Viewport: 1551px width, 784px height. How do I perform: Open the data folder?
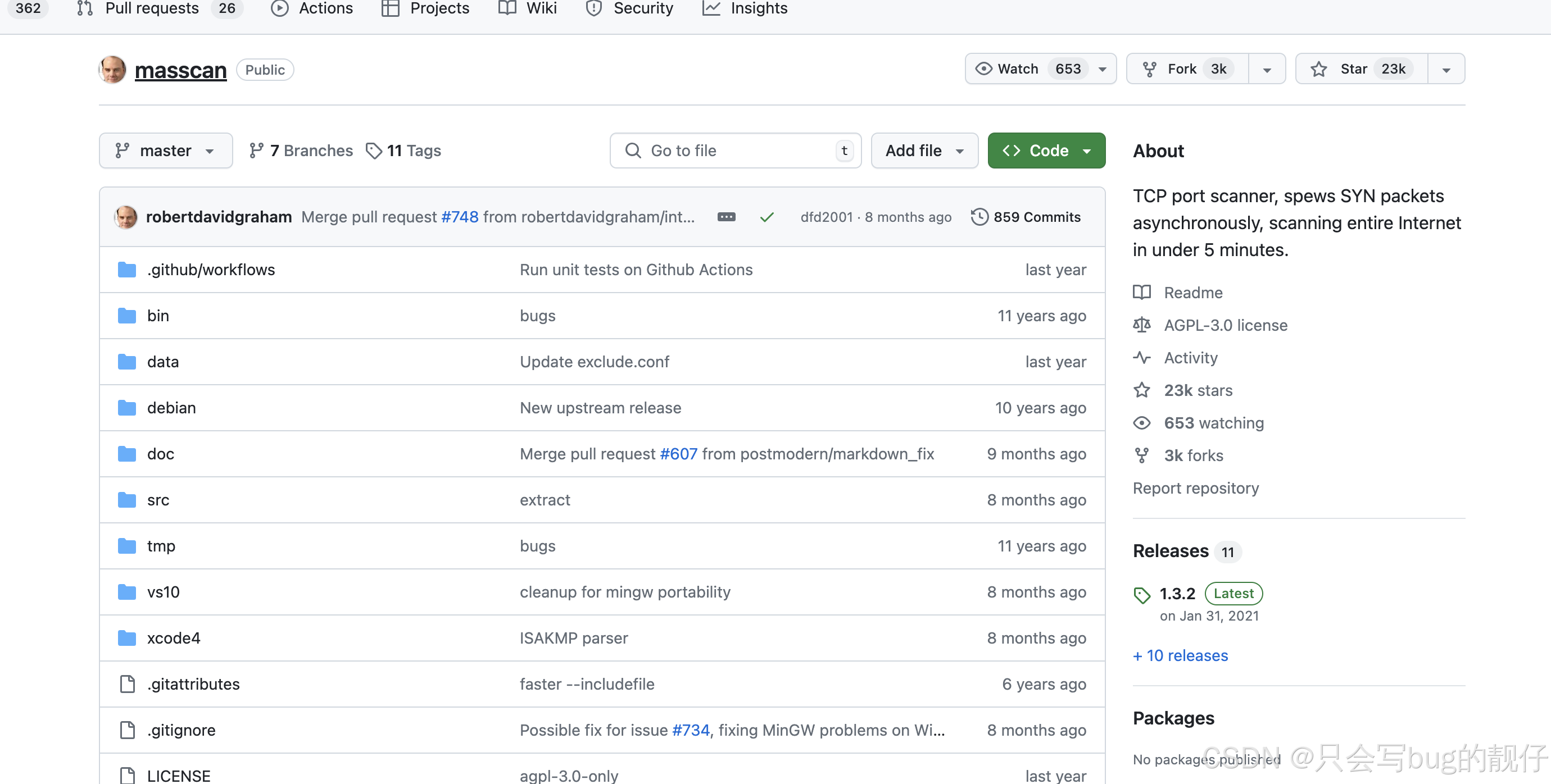[162, 362]
